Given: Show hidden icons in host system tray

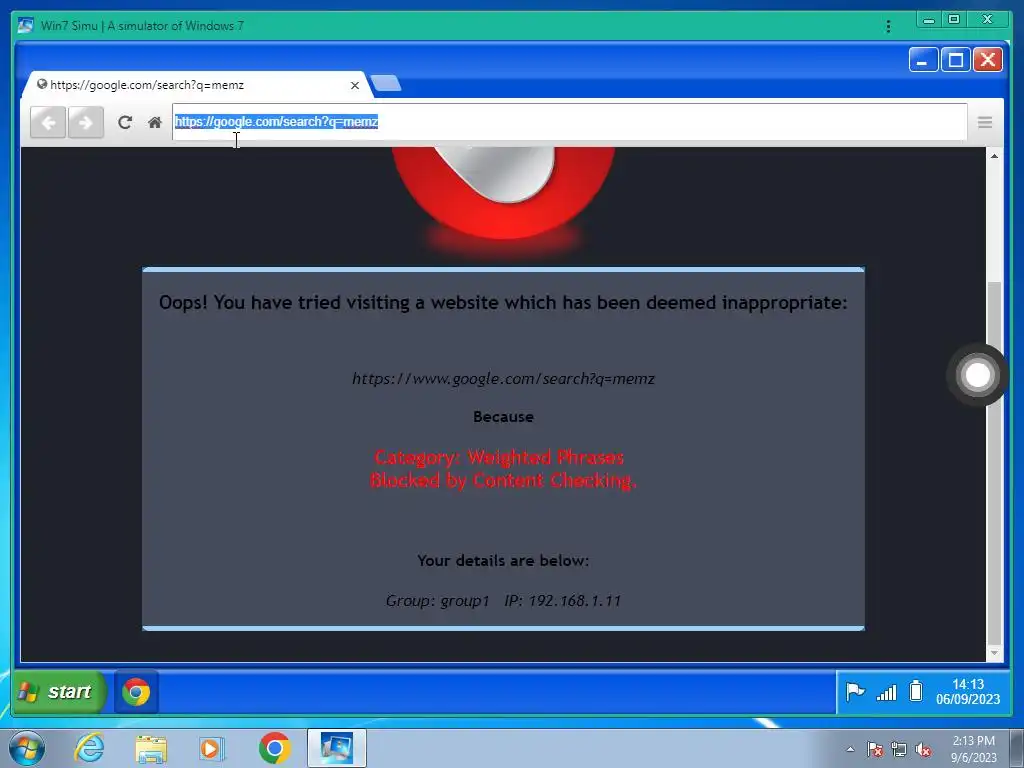Looking at the screenshot, I should pos(850,749).
